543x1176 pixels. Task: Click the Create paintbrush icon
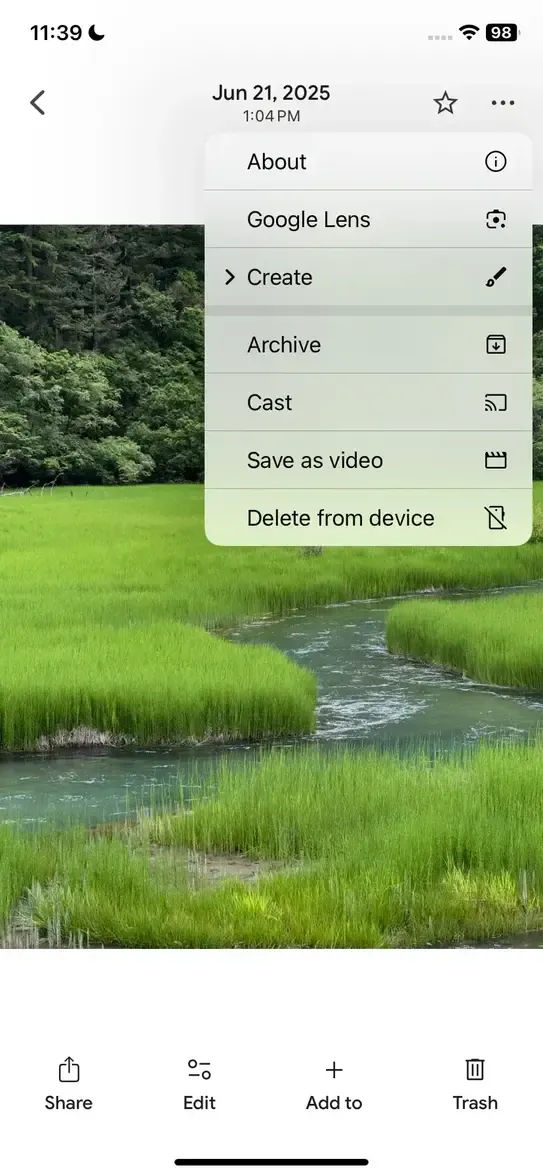(x=496, y=278)
